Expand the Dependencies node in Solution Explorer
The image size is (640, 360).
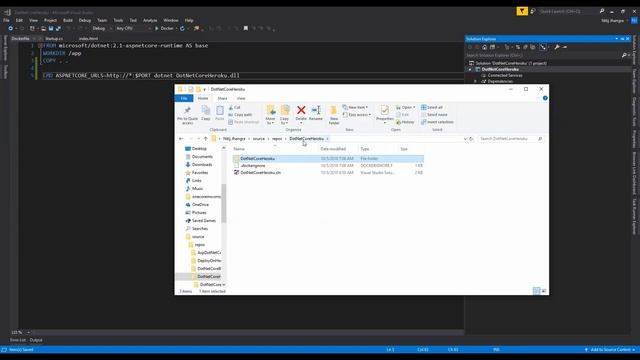(x=475, y=81)
